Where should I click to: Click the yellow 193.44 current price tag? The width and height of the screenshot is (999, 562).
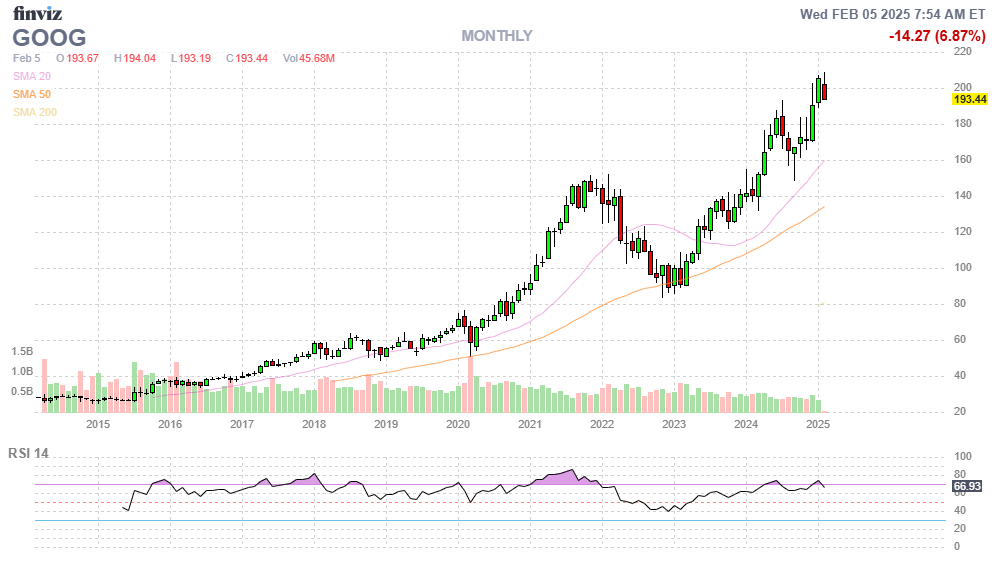[x=970, y=100]
